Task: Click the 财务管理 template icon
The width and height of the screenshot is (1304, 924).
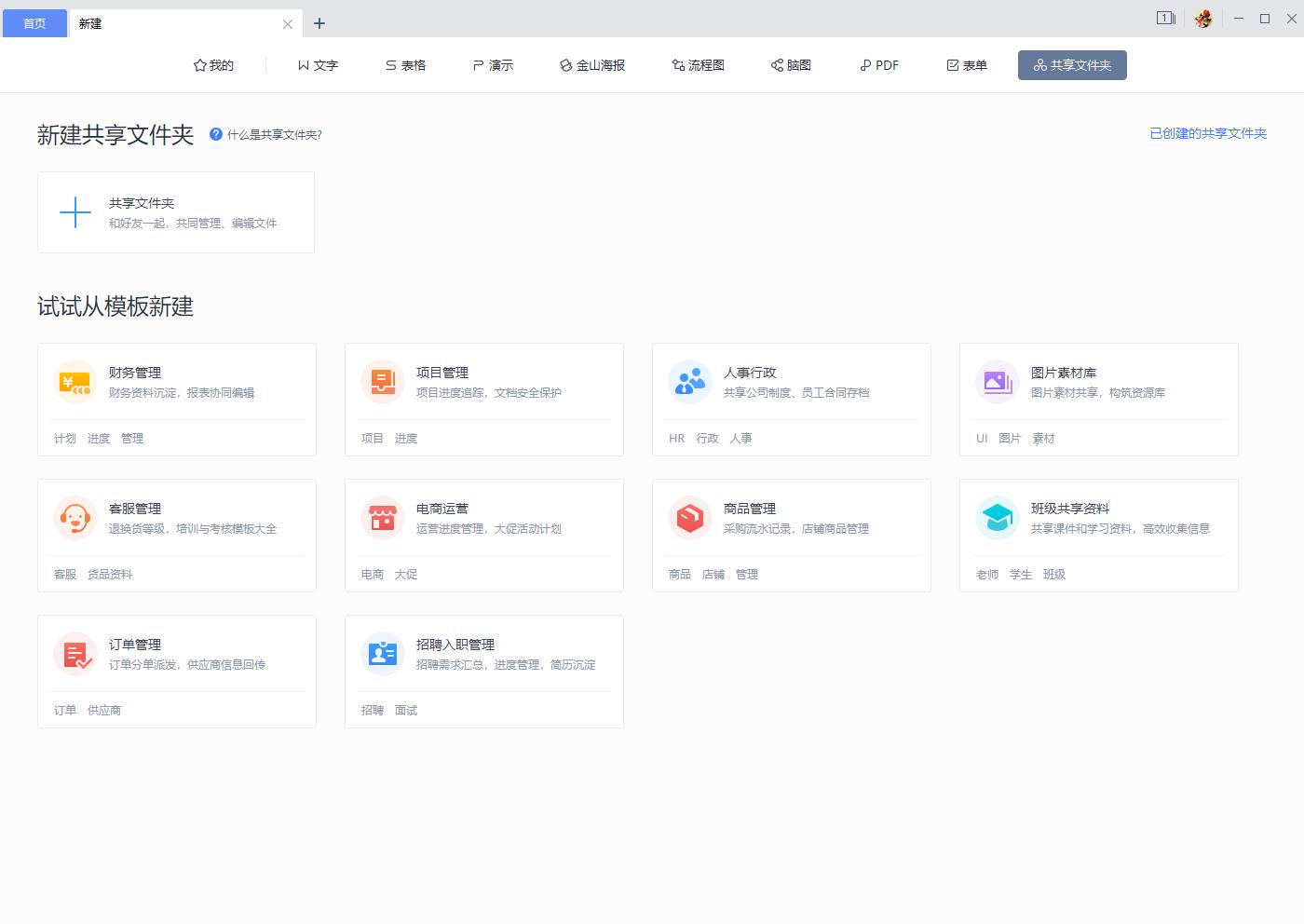Action: pos(75,382)
